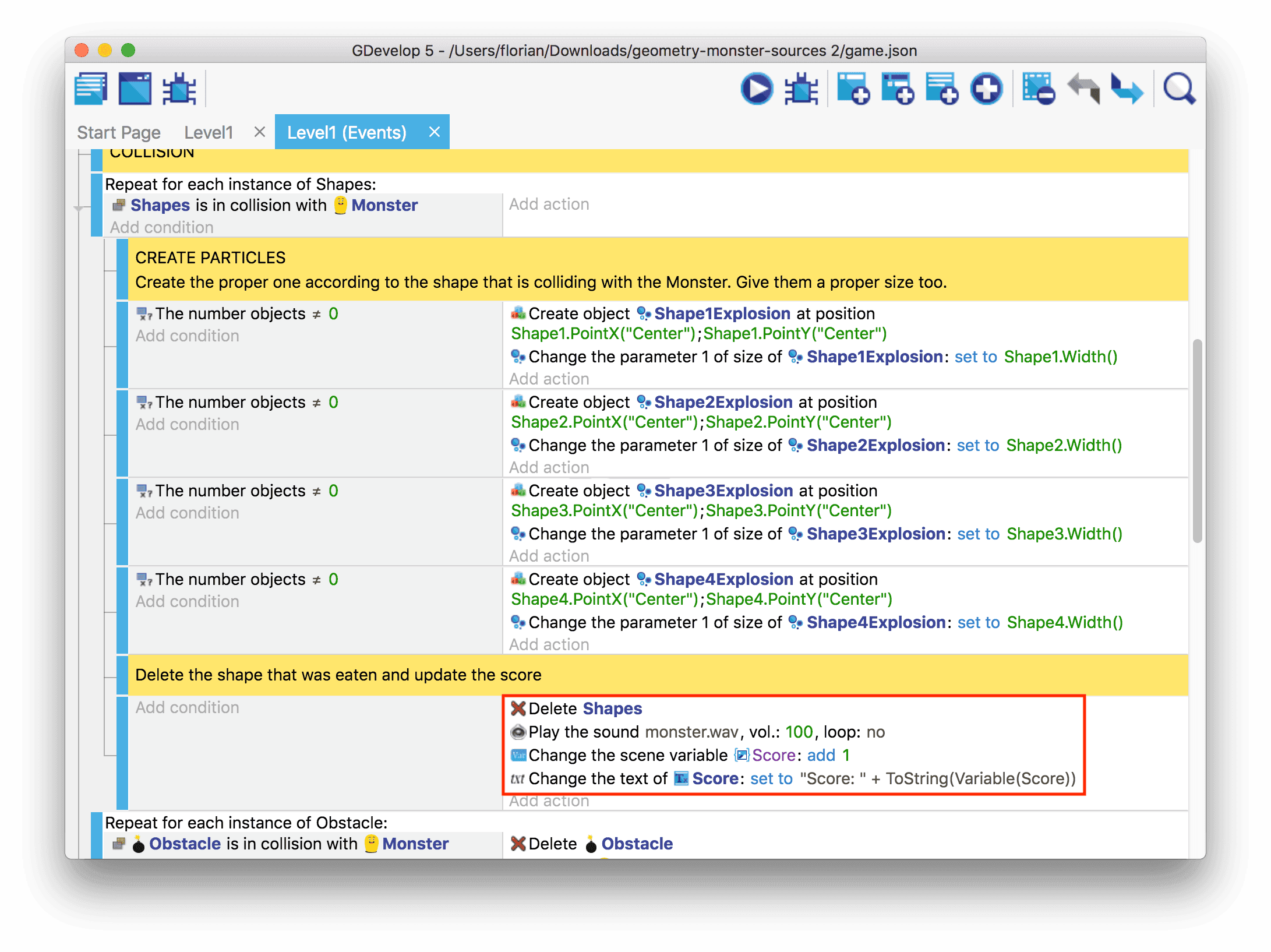Click the redo arrow icon
The height and width of the screenshot is (952, 1271).
(x=1127, y=89)
